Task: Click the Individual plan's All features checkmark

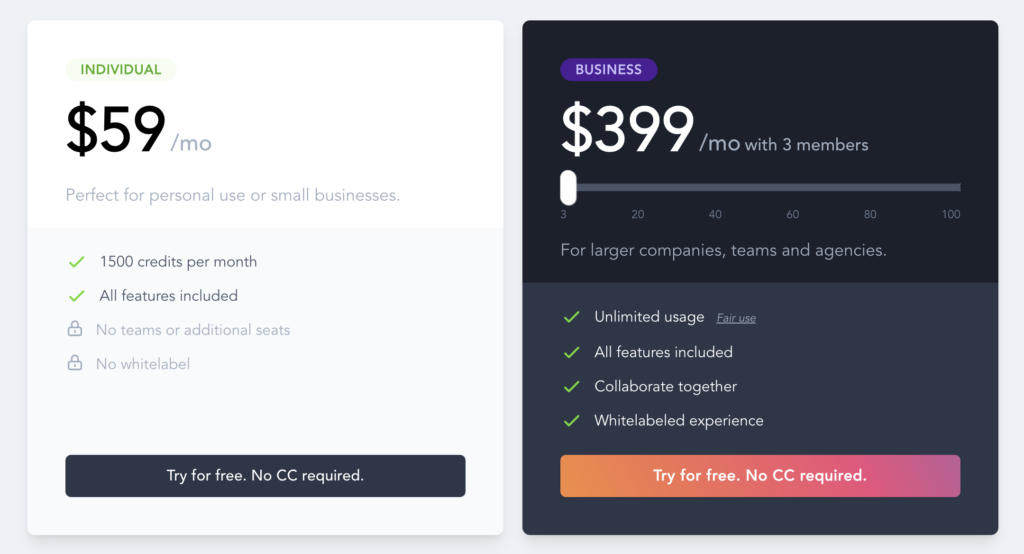Action: click(x=76, y=296)
